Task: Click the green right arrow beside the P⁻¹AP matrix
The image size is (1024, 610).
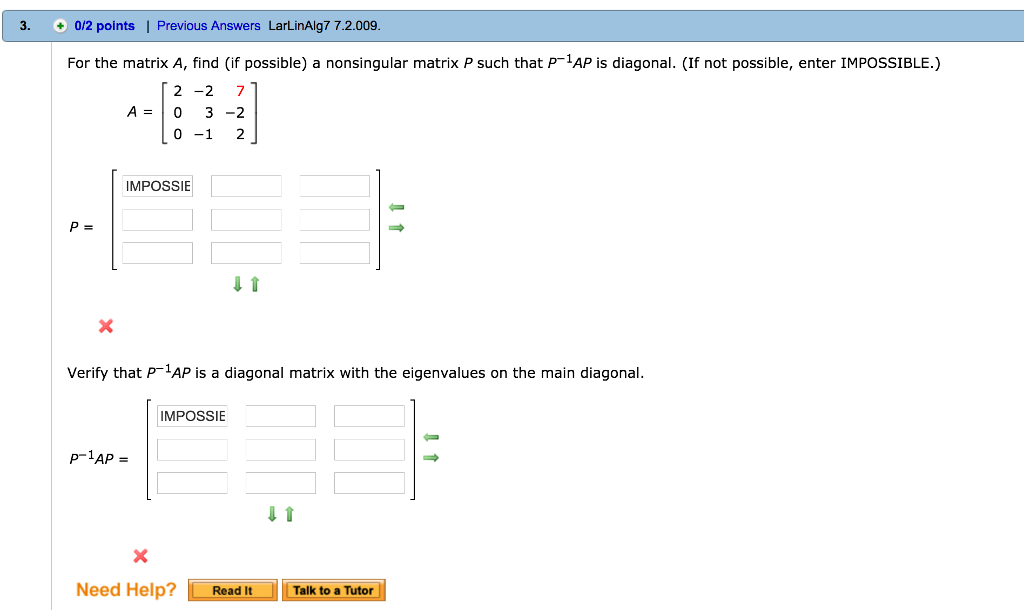Action: tap(430, 458)
